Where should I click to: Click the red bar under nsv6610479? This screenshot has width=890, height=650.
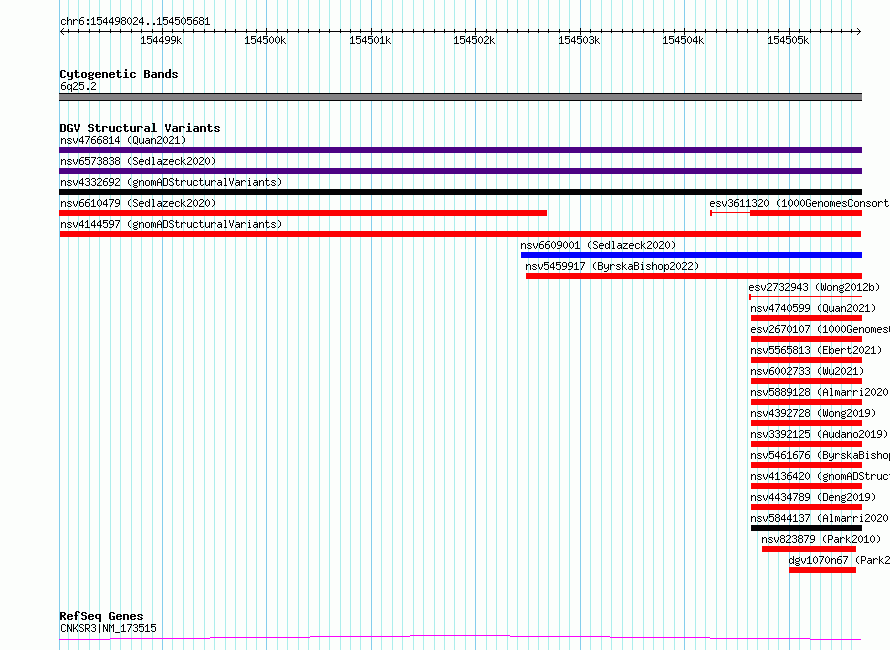[x=303, y=213]
